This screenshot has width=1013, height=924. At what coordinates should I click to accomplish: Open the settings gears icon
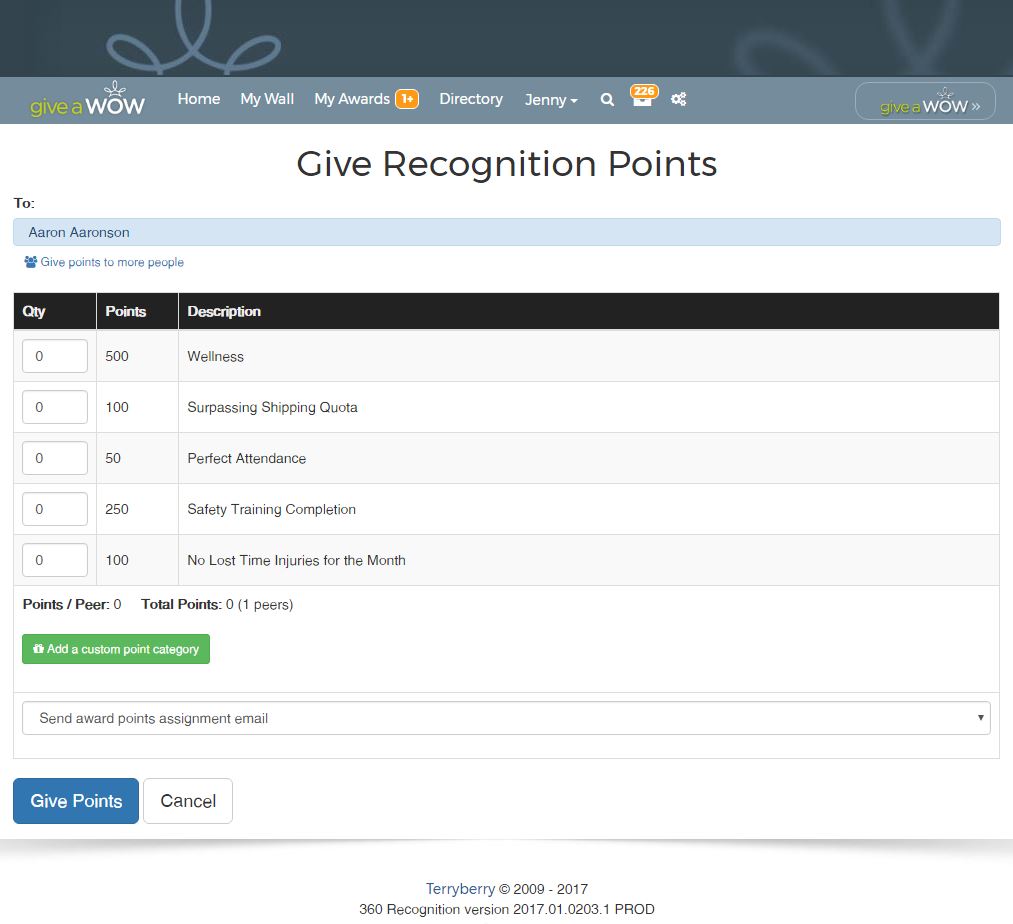[x=678, y=99]
